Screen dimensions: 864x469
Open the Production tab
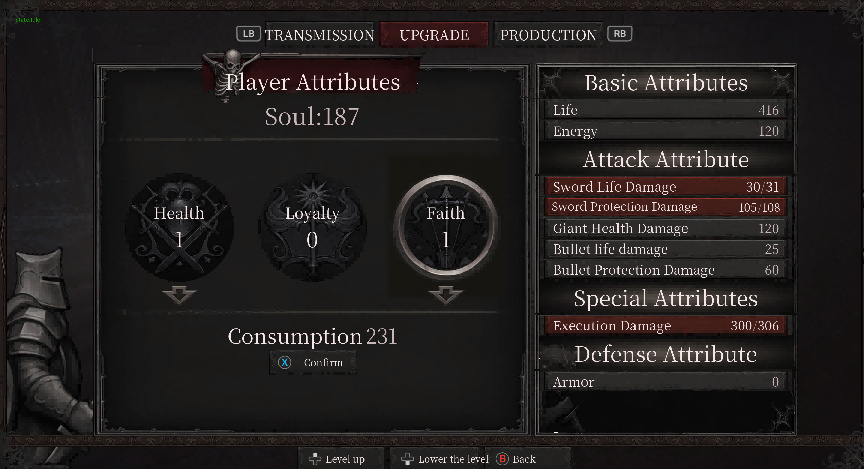tap(548, 35)
